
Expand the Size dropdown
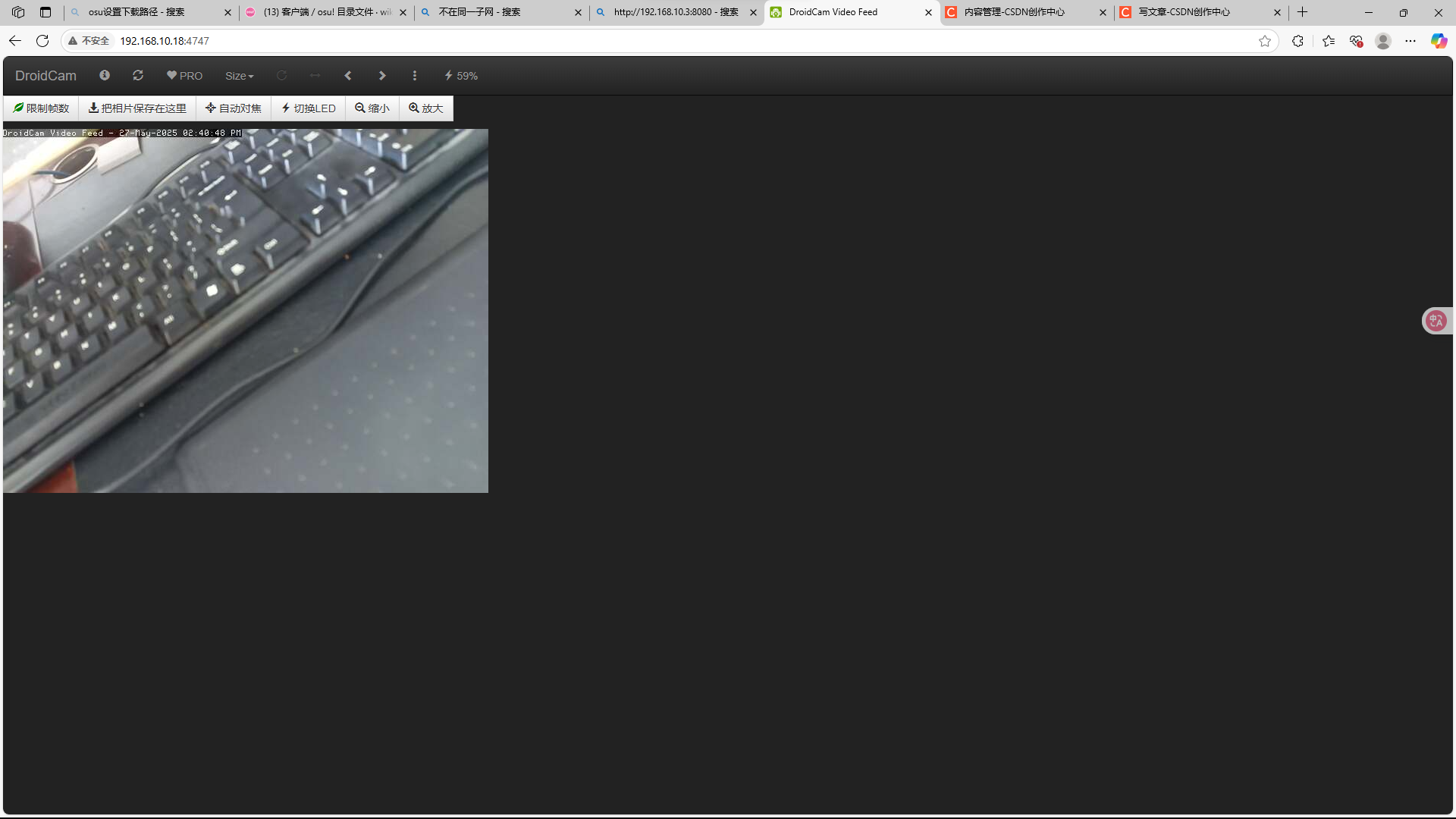coord(239,76)
